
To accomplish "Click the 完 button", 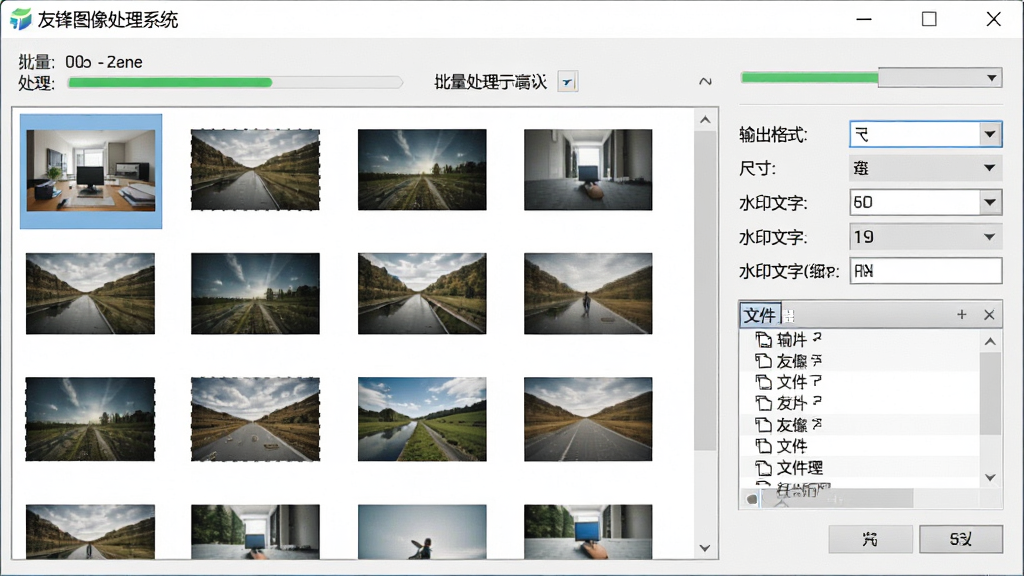I will coord(870,539).
